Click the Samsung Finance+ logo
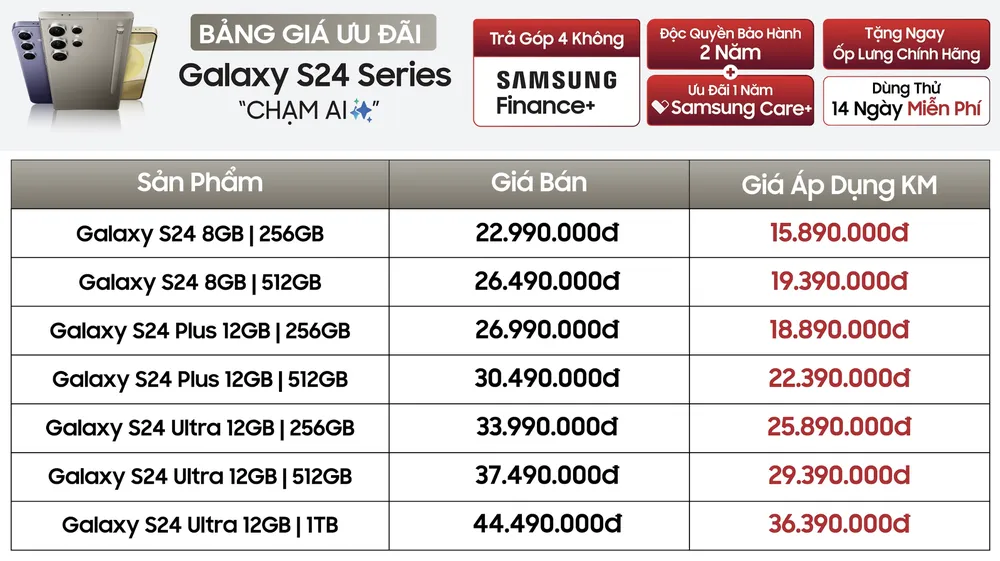1000x561 pixels. point(556,93)
